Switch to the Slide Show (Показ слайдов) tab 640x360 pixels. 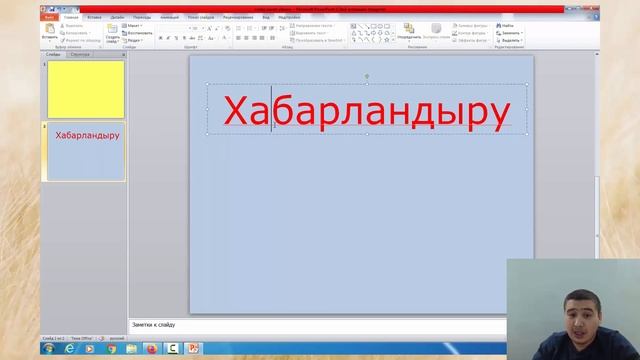(x=201, y=18)
